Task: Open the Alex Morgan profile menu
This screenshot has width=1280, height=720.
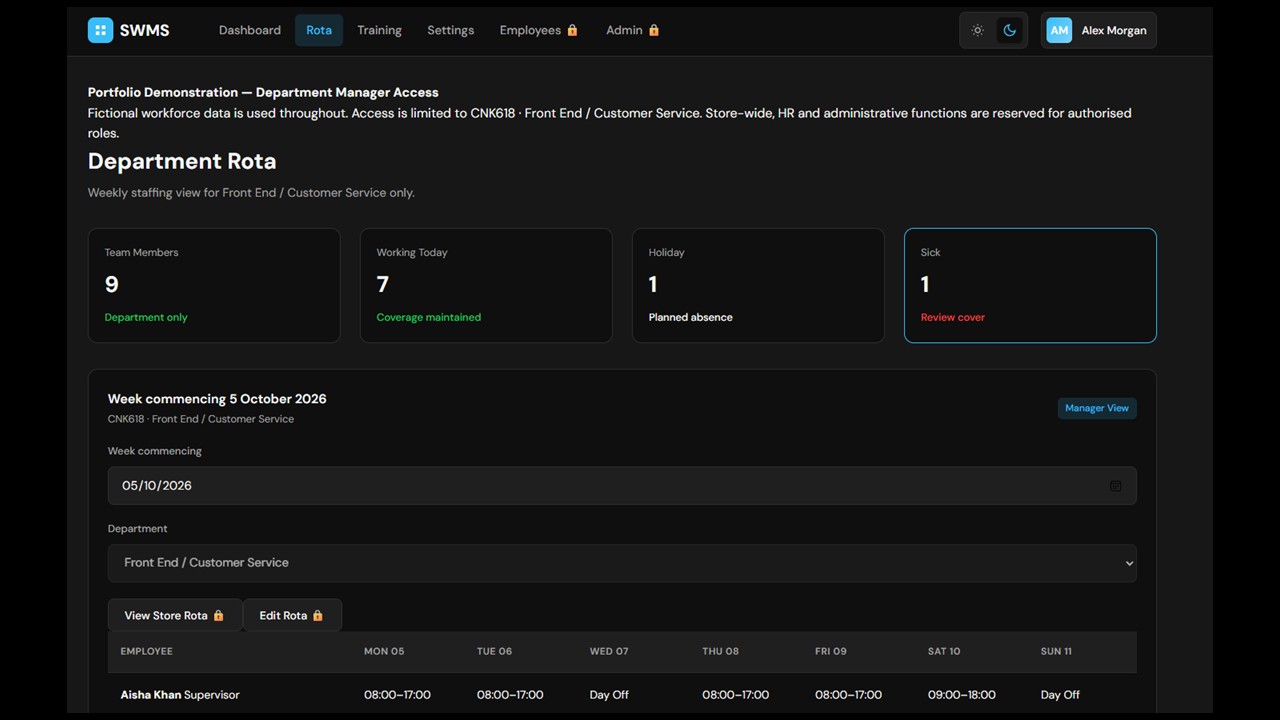Action: pos(1098,30)
